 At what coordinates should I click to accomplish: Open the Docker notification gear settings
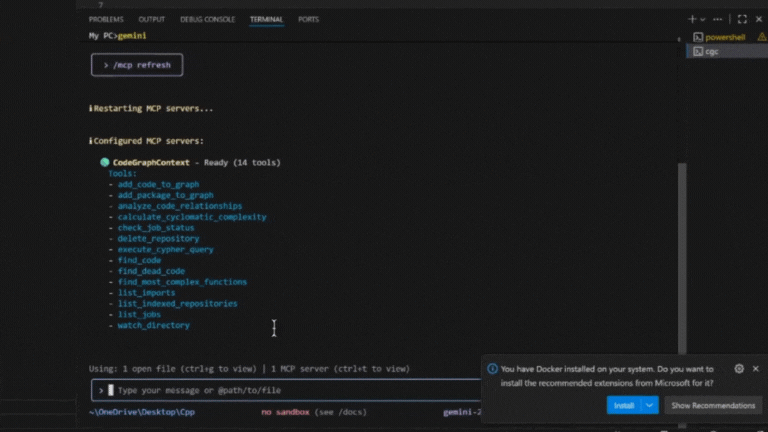point(739,368)
